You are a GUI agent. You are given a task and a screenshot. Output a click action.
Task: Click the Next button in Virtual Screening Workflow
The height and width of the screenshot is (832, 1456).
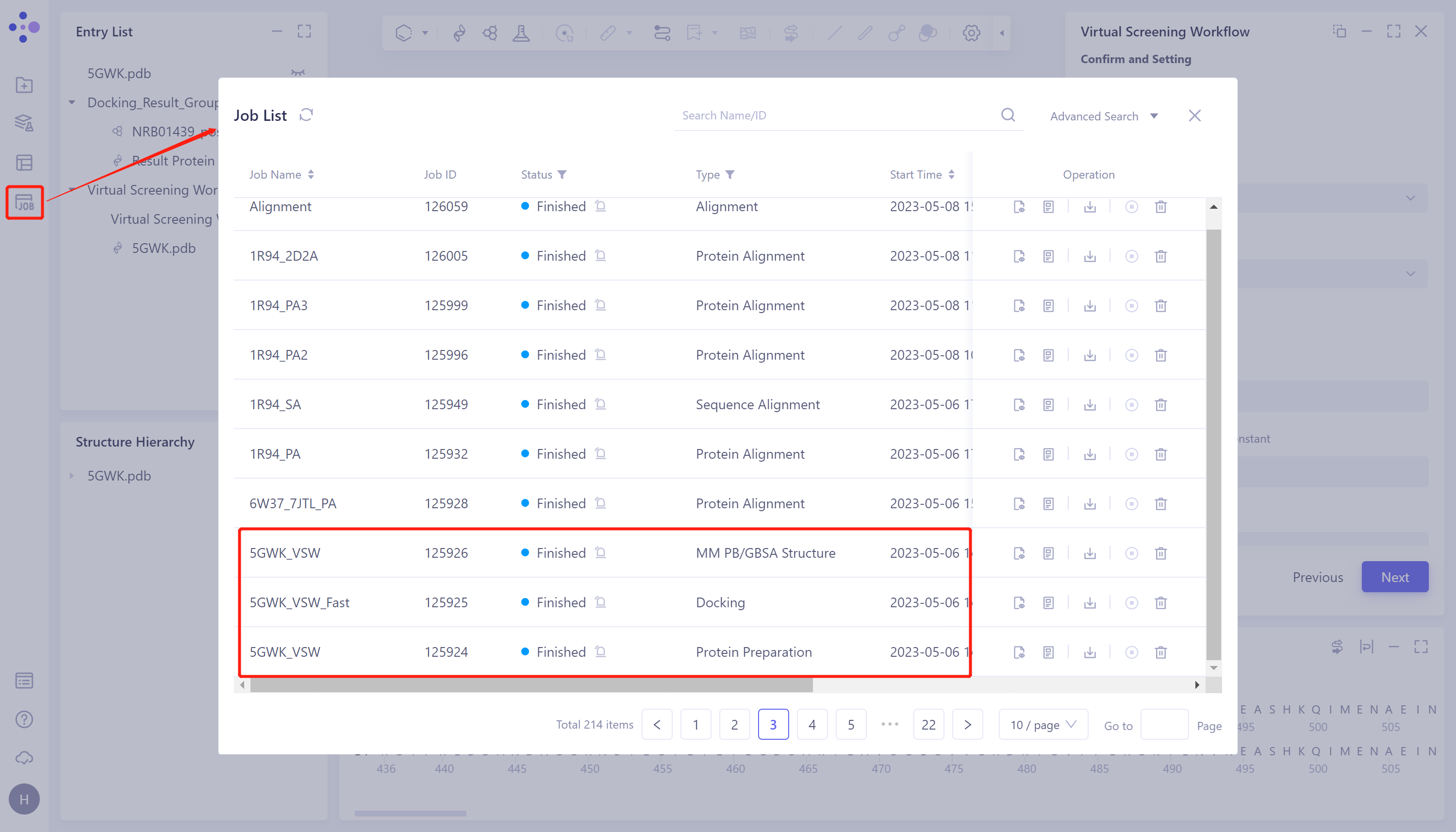tap(1394, 577)
